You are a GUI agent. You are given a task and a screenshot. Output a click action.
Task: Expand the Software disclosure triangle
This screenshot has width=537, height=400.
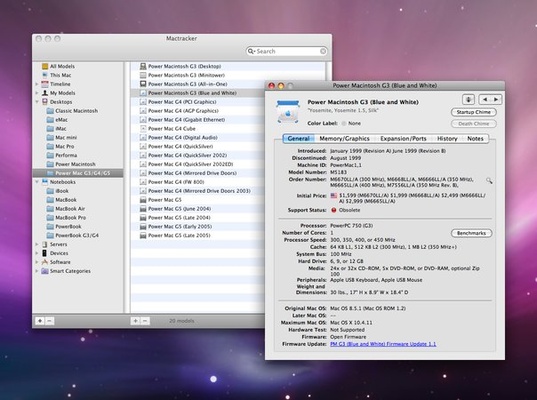tap(37, 262)
